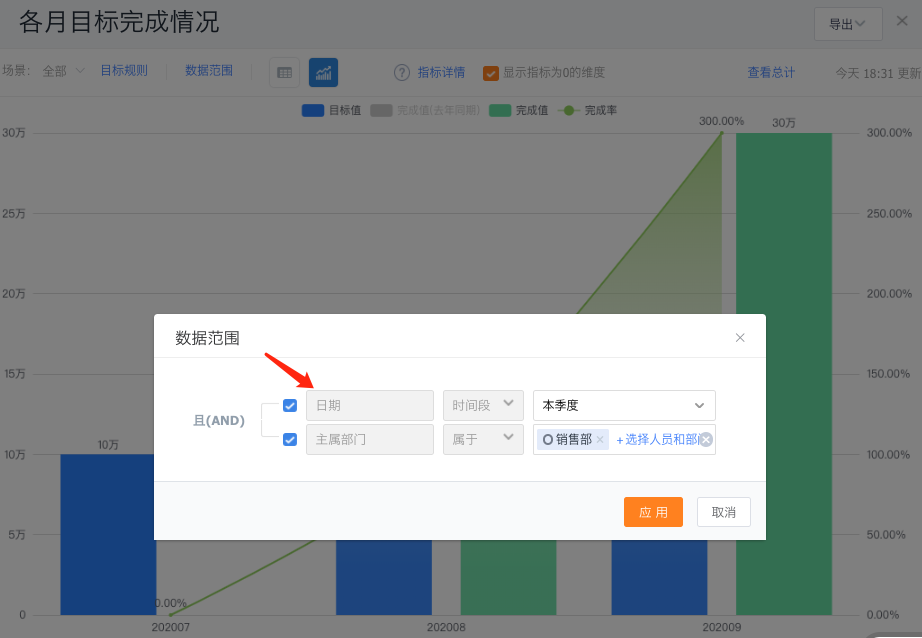The width and height of the screenshot is (922, 638).
Task: Clear all selected departments with circle X
Action: pos(706,440)
